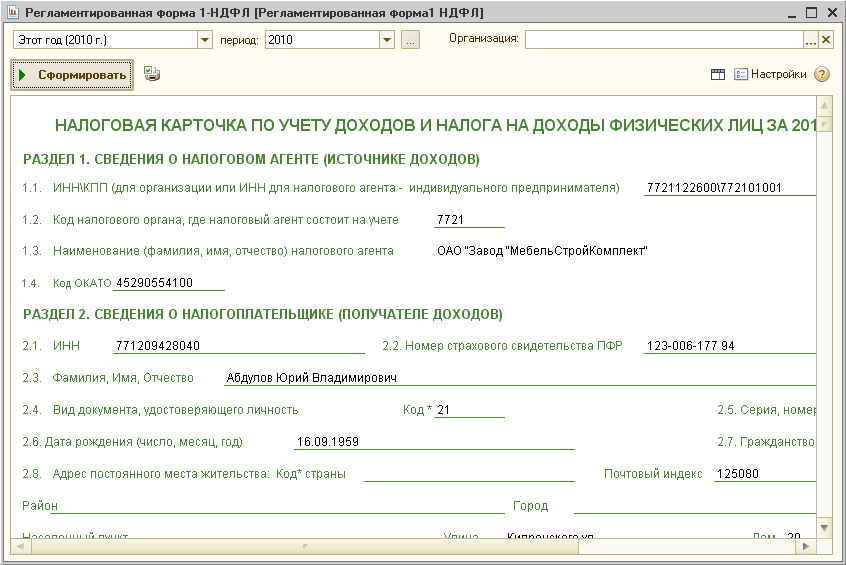The image size is (846, 565).
Task: Click the Этот год (2010 г.) field text
Action: tap(63, 40)
